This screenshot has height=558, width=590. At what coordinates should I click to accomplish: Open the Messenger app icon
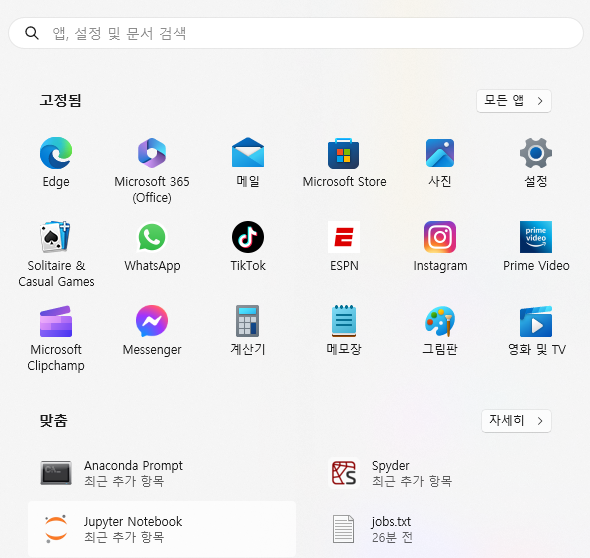[152, 321]
